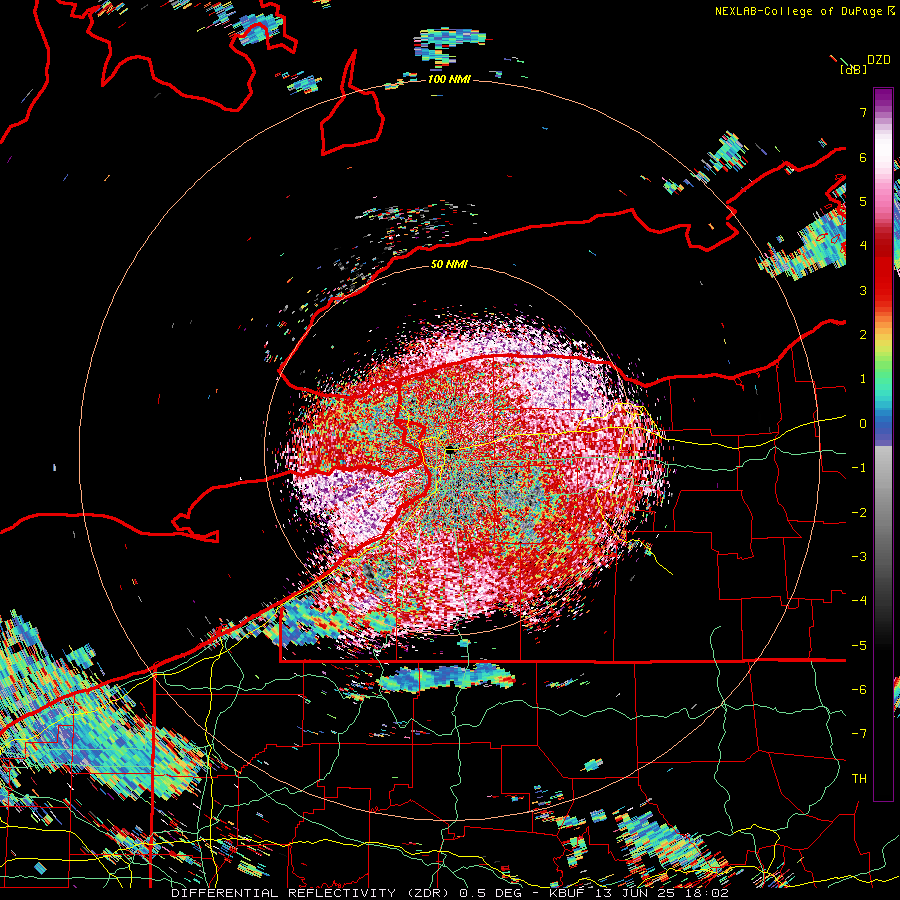Image resolution: width=900 pixels, height=900 pixels.
Task: Click the "5" value on the color scale
Action: [x=863, y=201]
